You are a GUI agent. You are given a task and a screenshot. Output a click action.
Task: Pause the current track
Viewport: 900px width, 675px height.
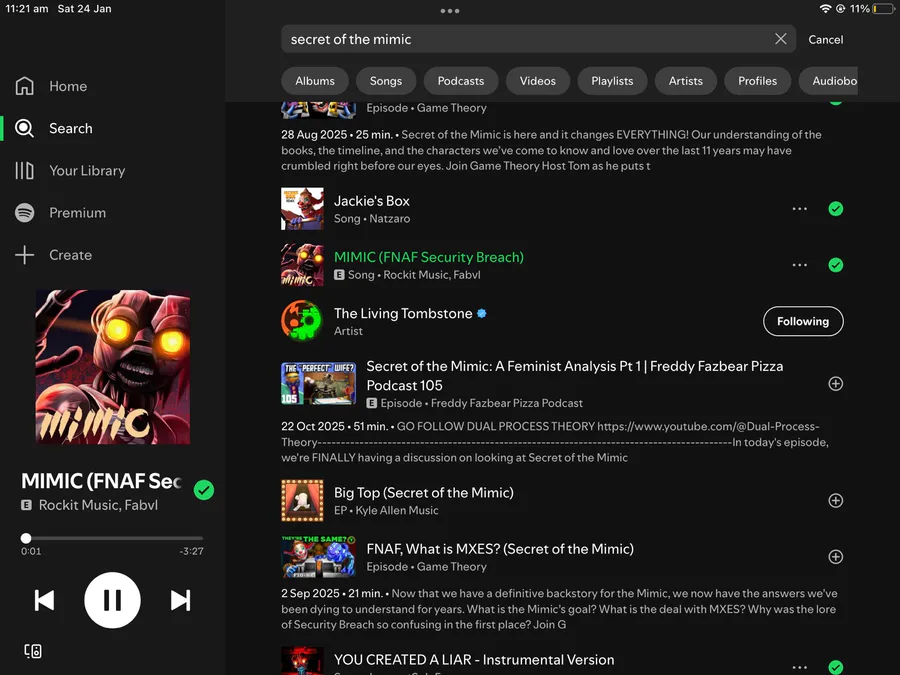point(112,600)
